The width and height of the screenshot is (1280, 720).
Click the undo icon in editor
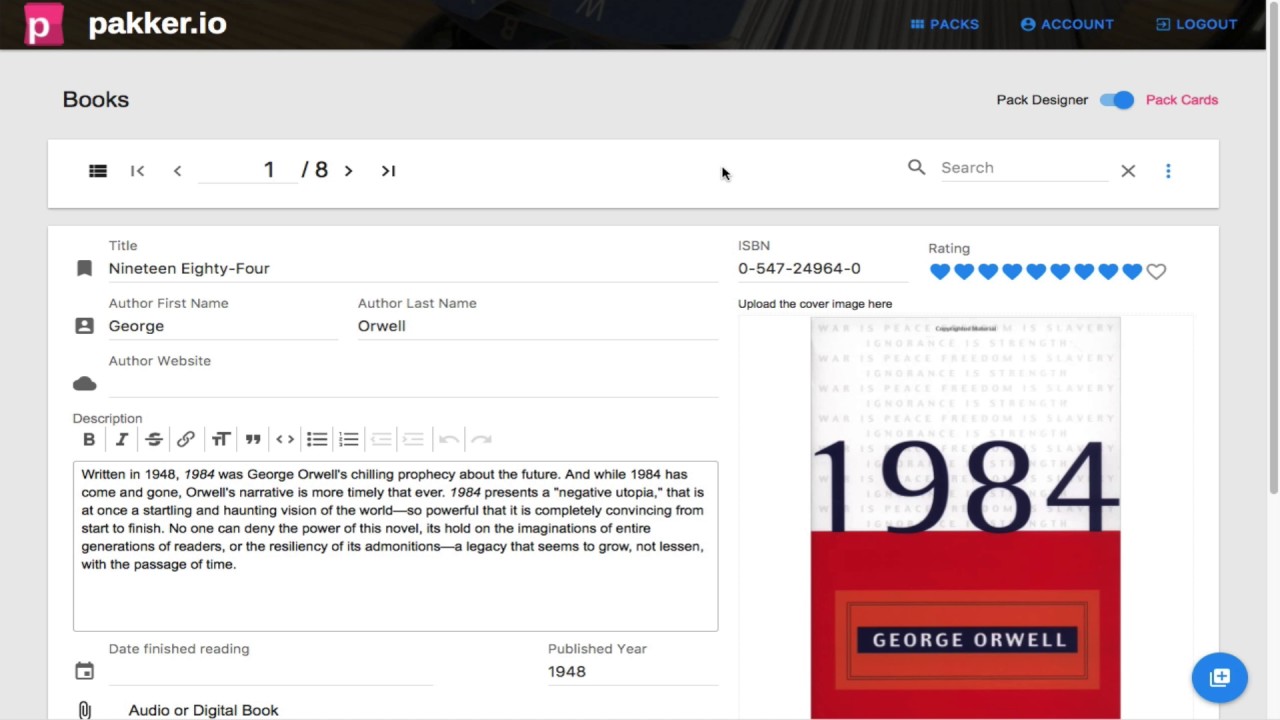pos(448,439)
